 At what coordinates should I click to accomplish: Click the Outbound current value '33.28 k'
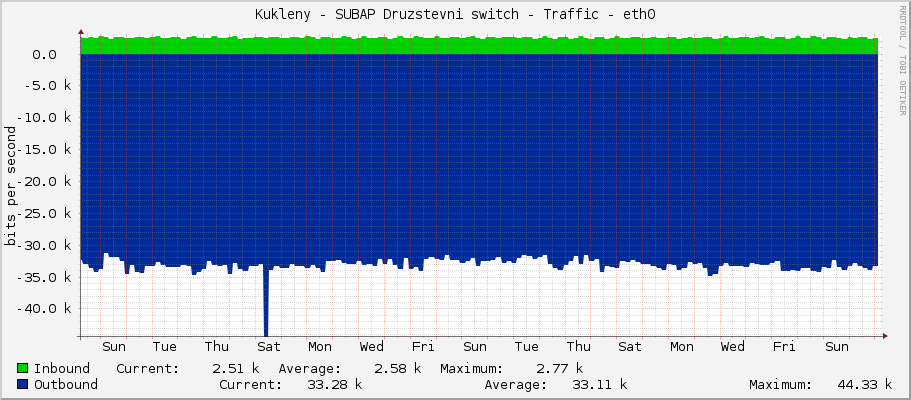click(334, 384)
